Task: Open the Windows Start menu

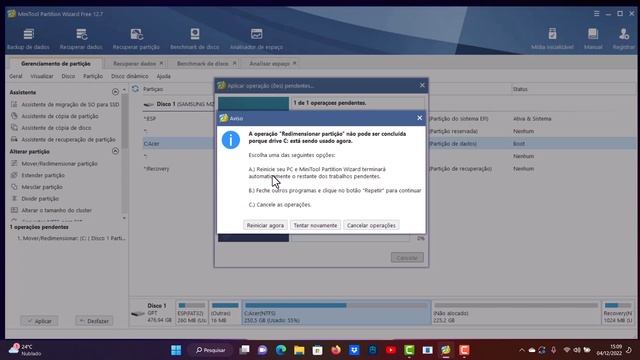Action: (176, 350)
